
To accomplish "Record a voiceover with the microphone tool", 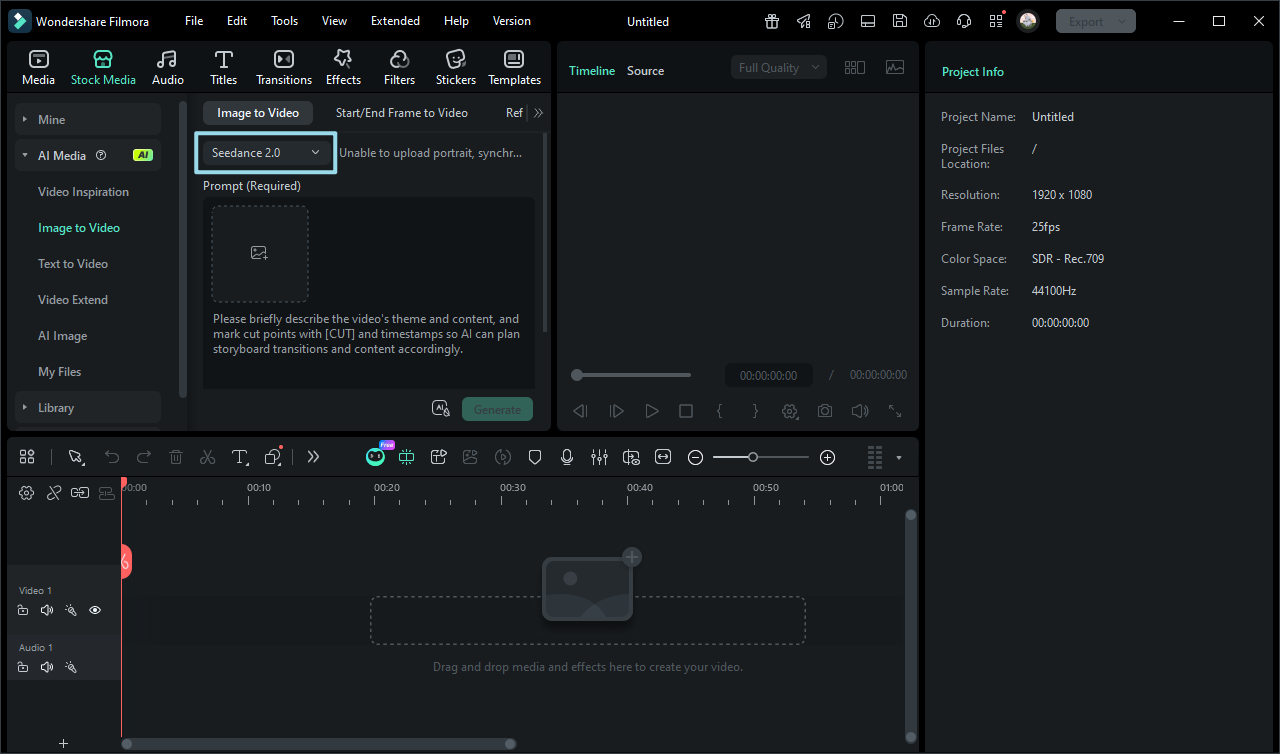I will (566, 457).
